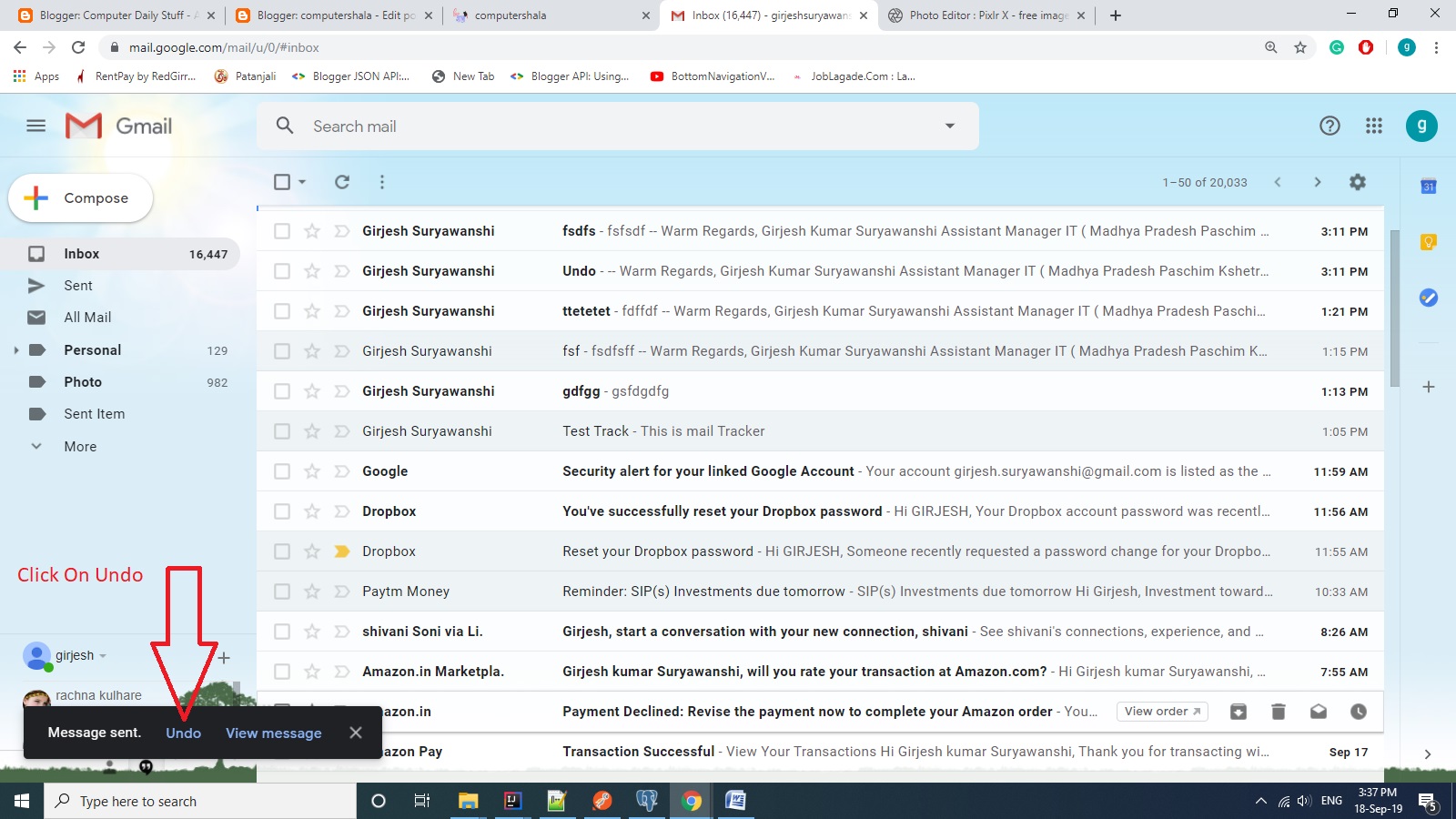The height and width of the screenshot is (819, 1456).
Task: Open the Inbox folder
Action: (120, 254)
